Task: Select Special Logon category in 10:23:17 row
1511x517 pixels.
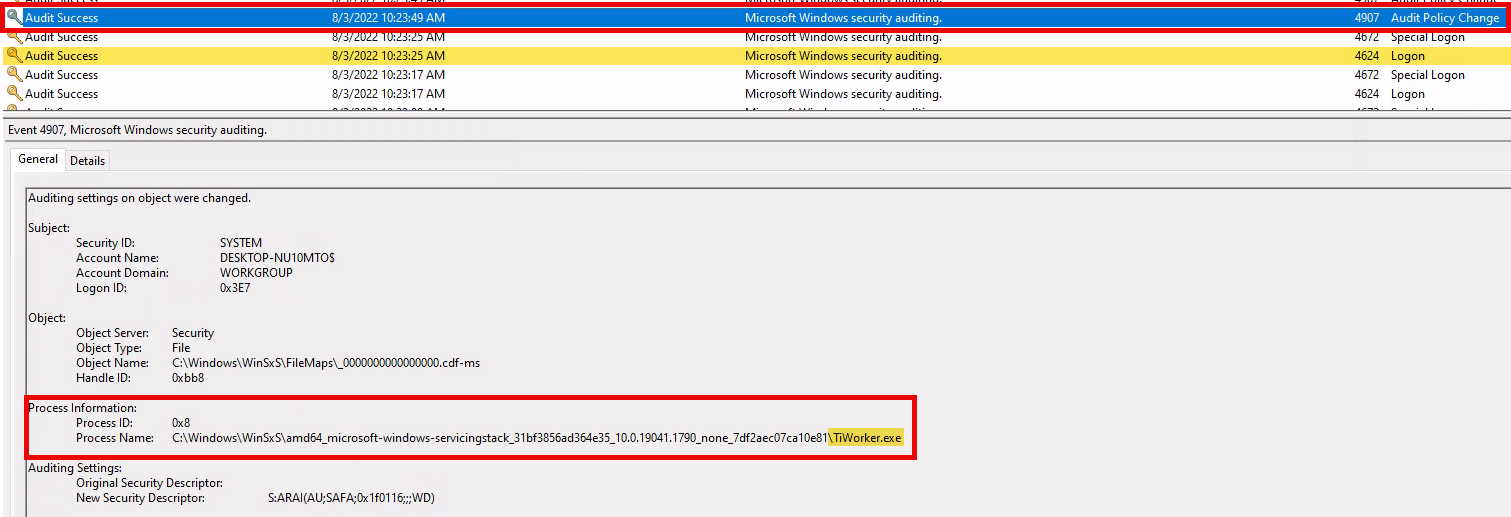Action: (1427, 75)
